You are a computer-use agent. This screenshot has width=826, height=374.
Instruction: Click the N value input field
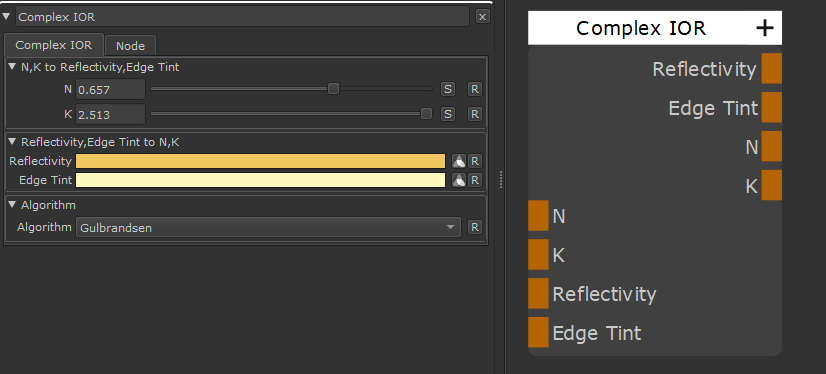[110, 90]
